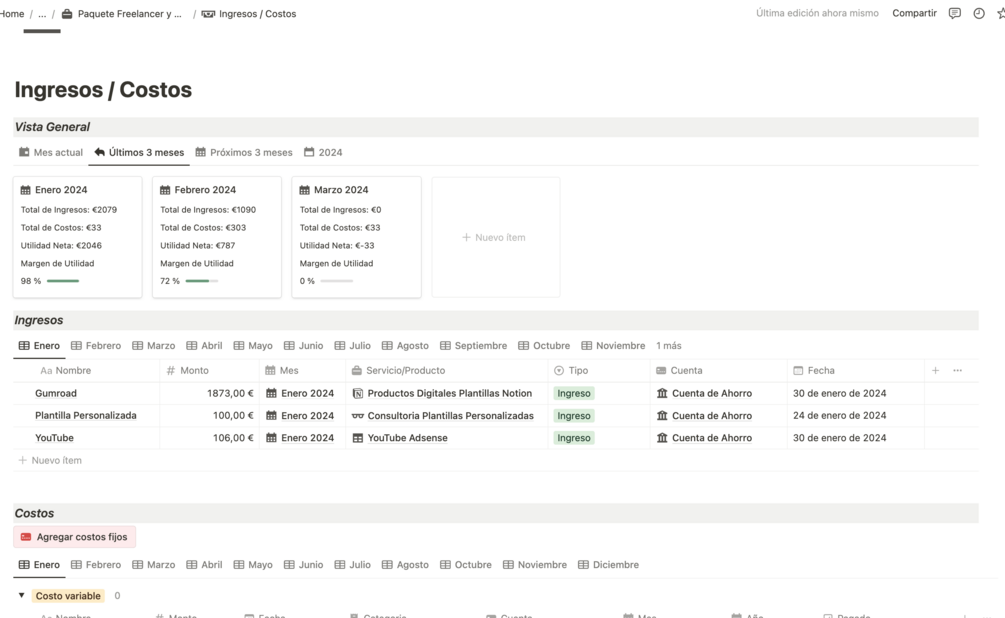Expand the '1 más' hidden views
The width and height of the screenshot is (1005, 618).
coord(669,346)
